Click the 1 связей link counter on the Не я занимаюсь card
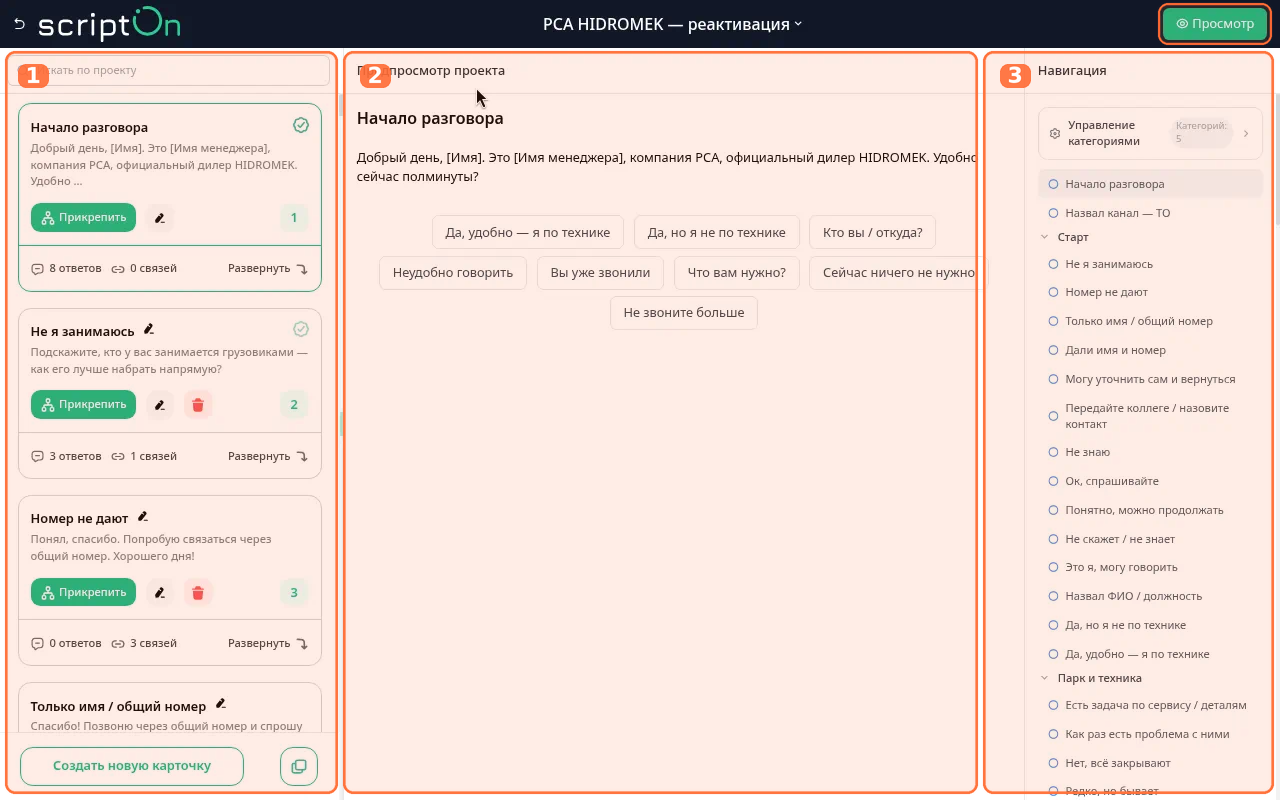Screen dimensions: 1280x800 click(x=144, y=455)
